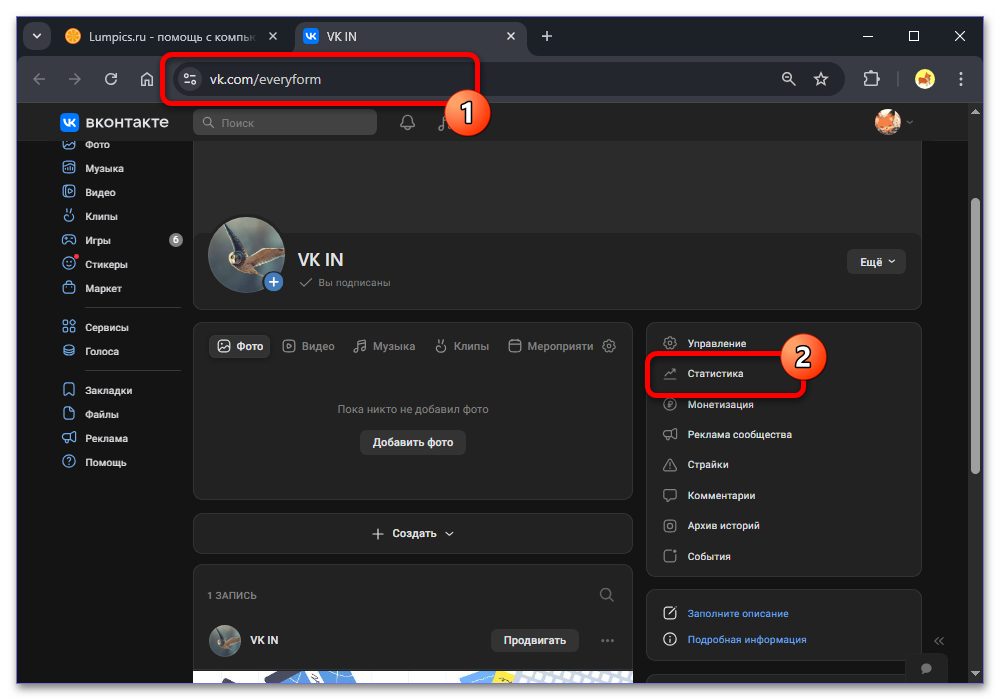Open Маркет in left sidebar
This screenshot has width=1000, height=700.
(x=92, y=288)
